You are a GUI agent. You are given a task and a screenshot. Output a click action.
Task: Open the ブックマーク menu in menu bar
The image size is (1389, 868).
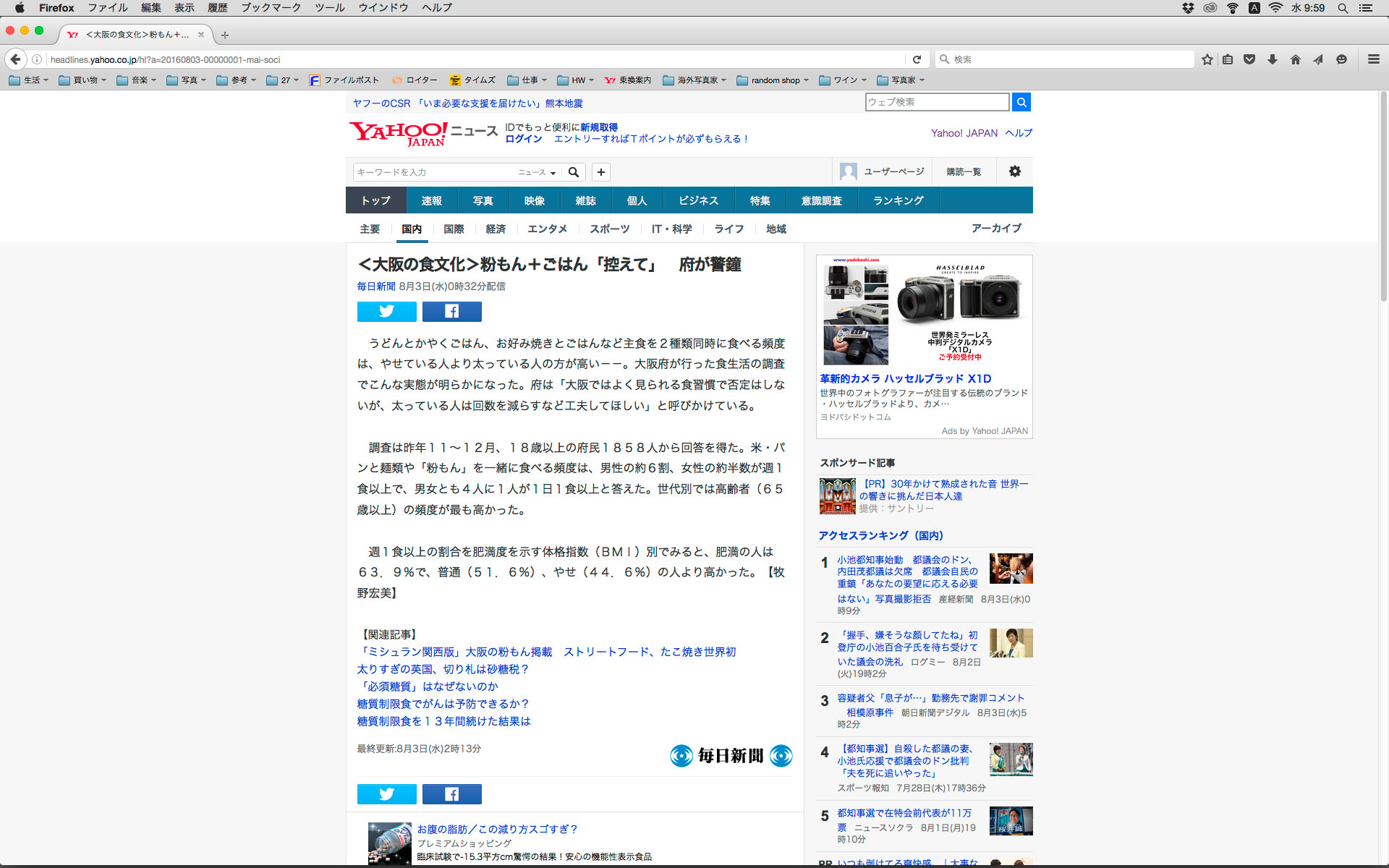point(271,8)
